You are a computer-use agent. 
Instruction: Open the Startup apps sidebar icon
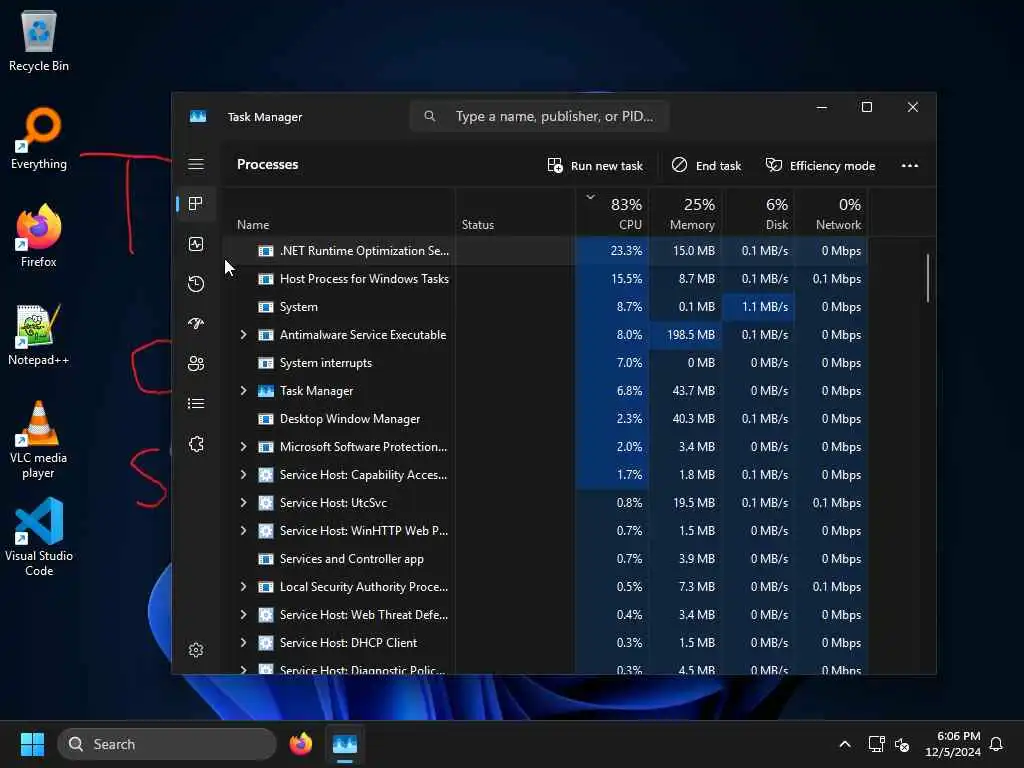[x=196, y=323]
